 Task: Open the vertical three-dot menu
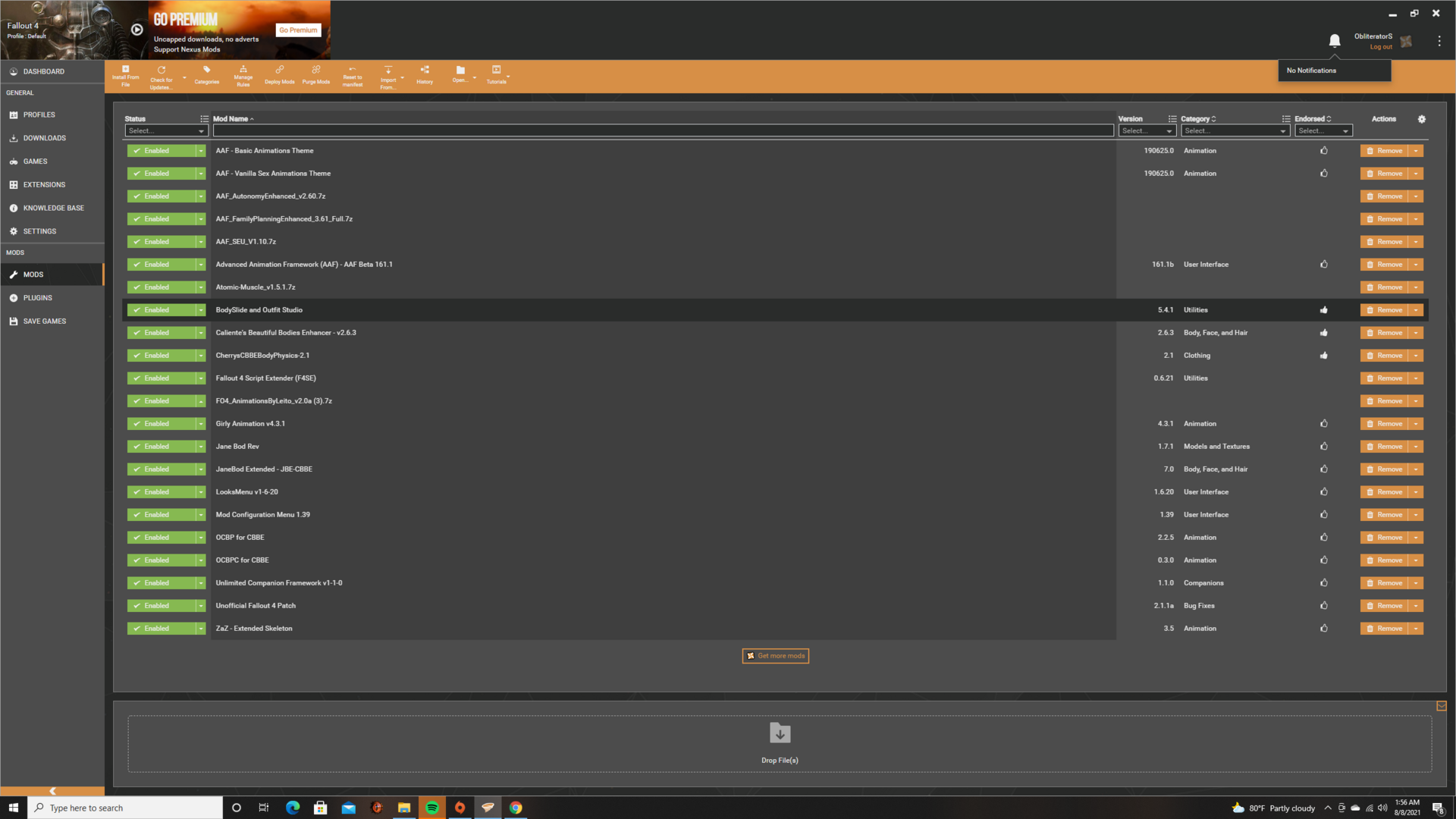1439,41
